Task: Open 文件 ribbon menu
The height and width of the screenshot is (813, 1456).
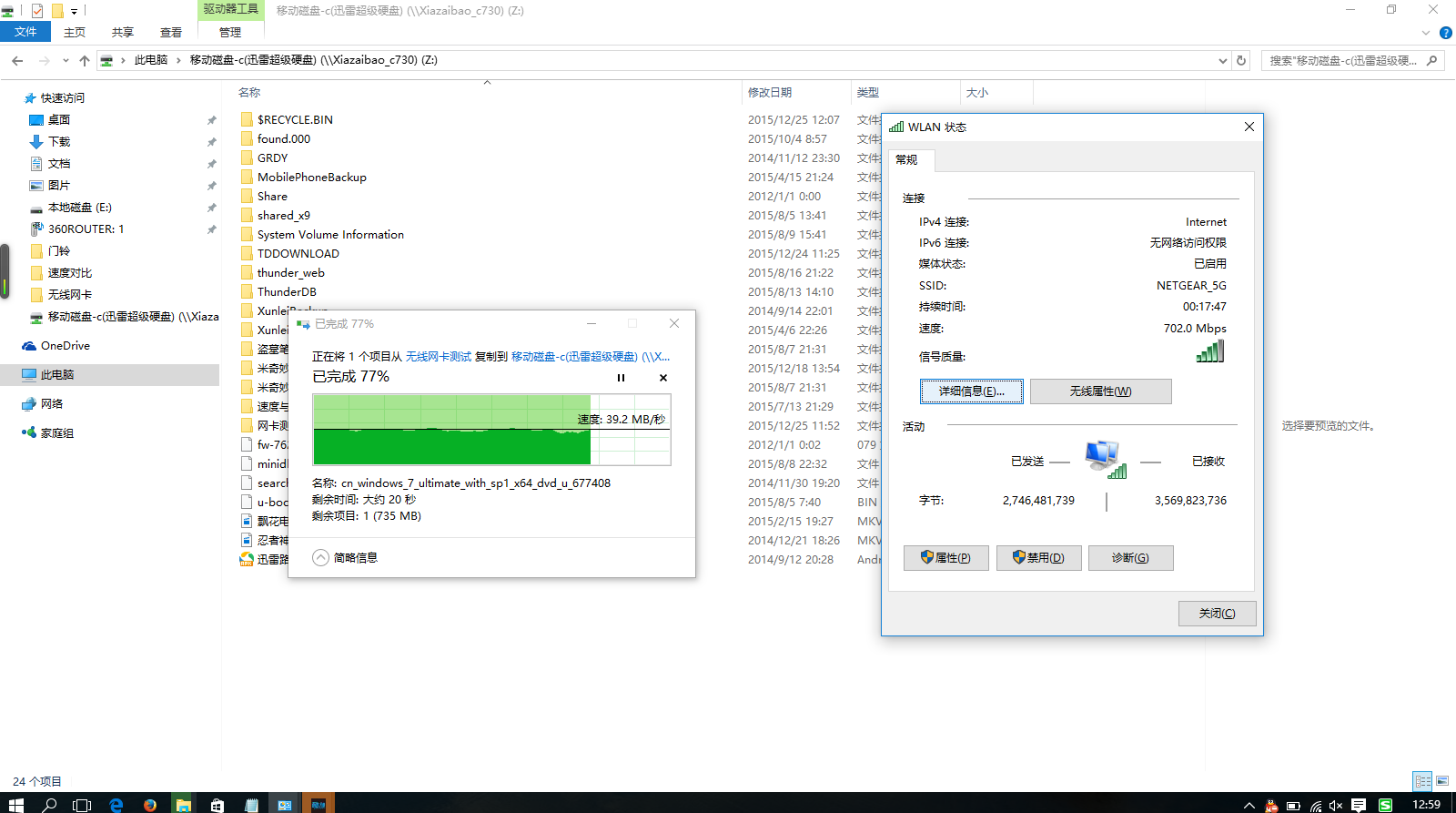Action: (26, 32)
